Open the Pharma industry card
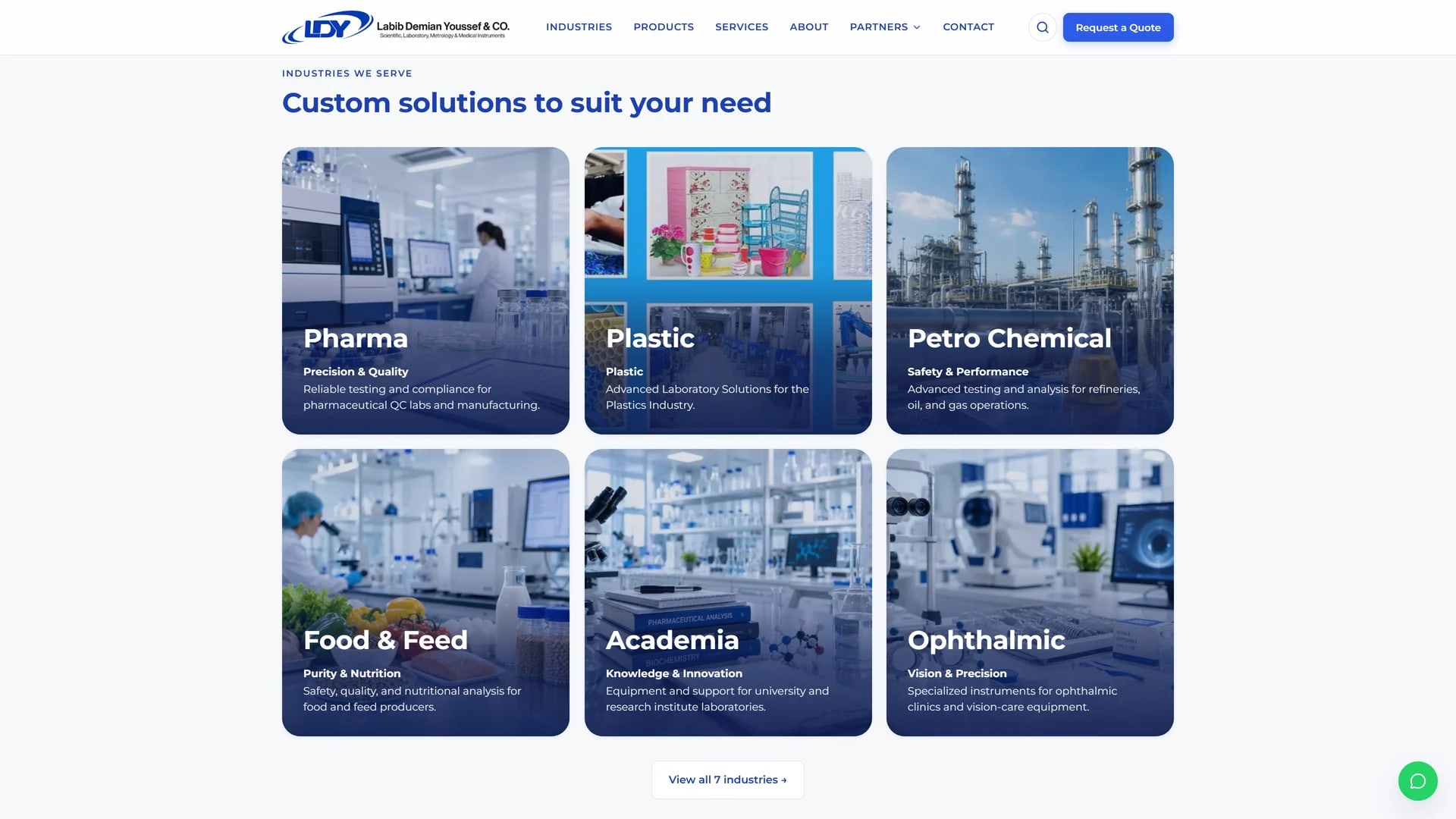Viewport: 1456px width, 819px height. point(425,290)
